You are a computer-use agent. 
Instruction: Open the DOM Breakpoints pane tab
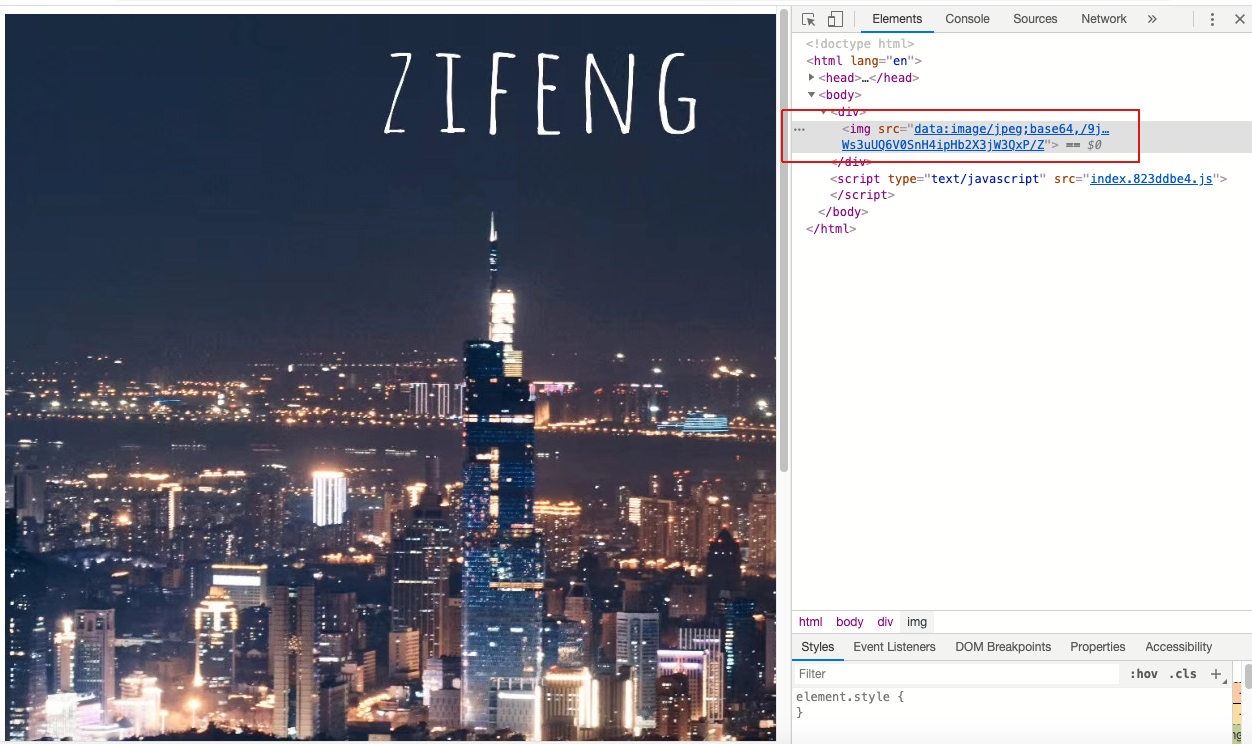1003,647
